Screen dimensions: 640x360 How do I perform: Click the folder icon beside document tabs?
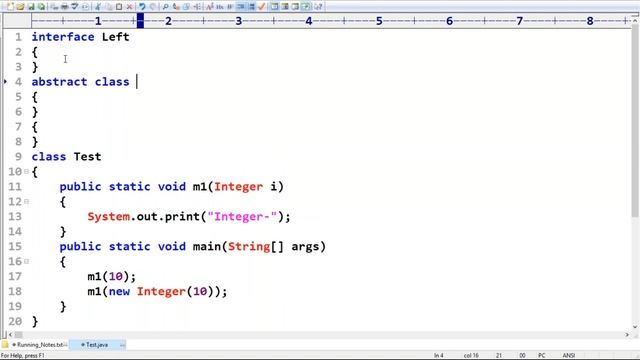5,345
